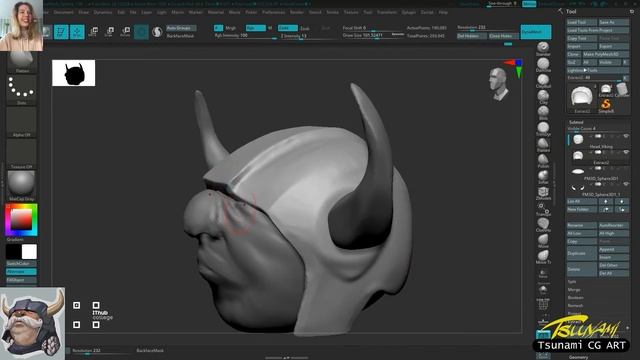This screenshot has width=640, height=360.
Task: Open the Alpha Off selector
Action: point(21,122)
